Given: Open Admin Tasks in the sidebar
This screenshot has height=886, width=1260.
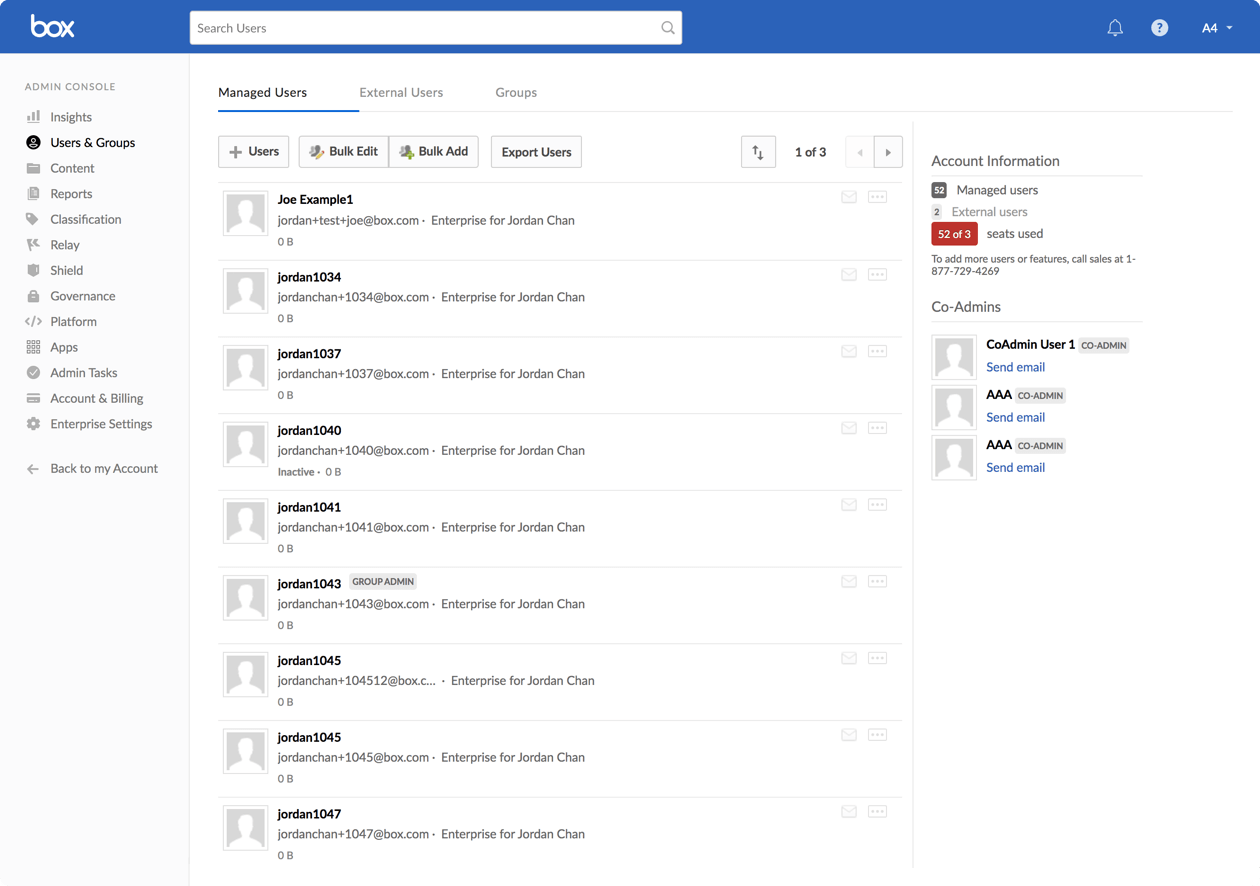Looking at the screenshot, I should coord(84,373).
